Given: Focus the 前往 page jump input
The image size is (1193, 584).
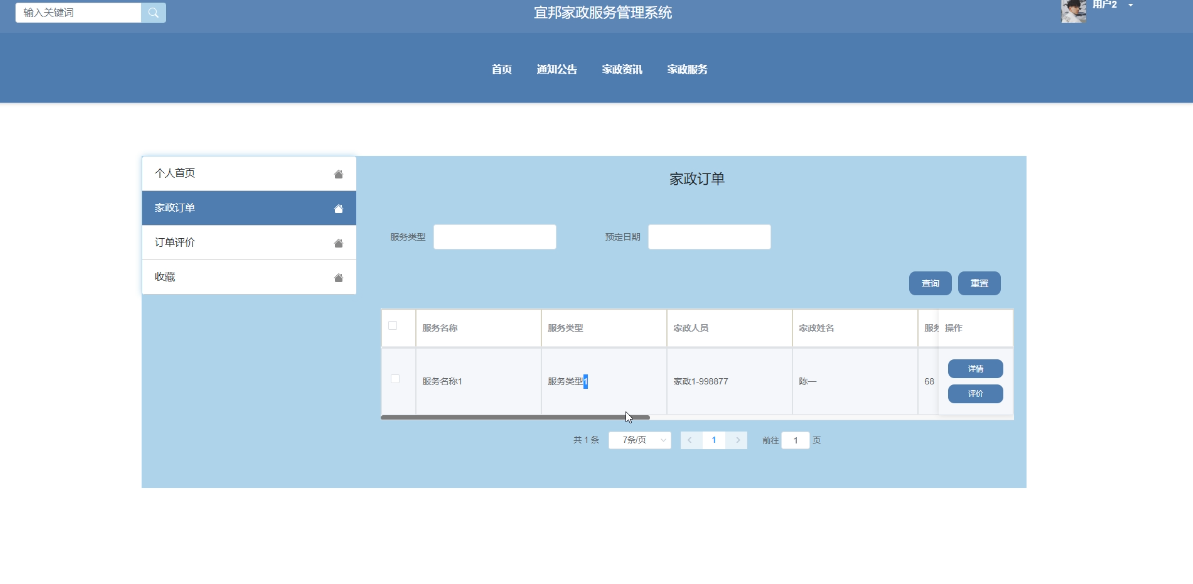Looking at the screenshot, I should click(795, 440).
